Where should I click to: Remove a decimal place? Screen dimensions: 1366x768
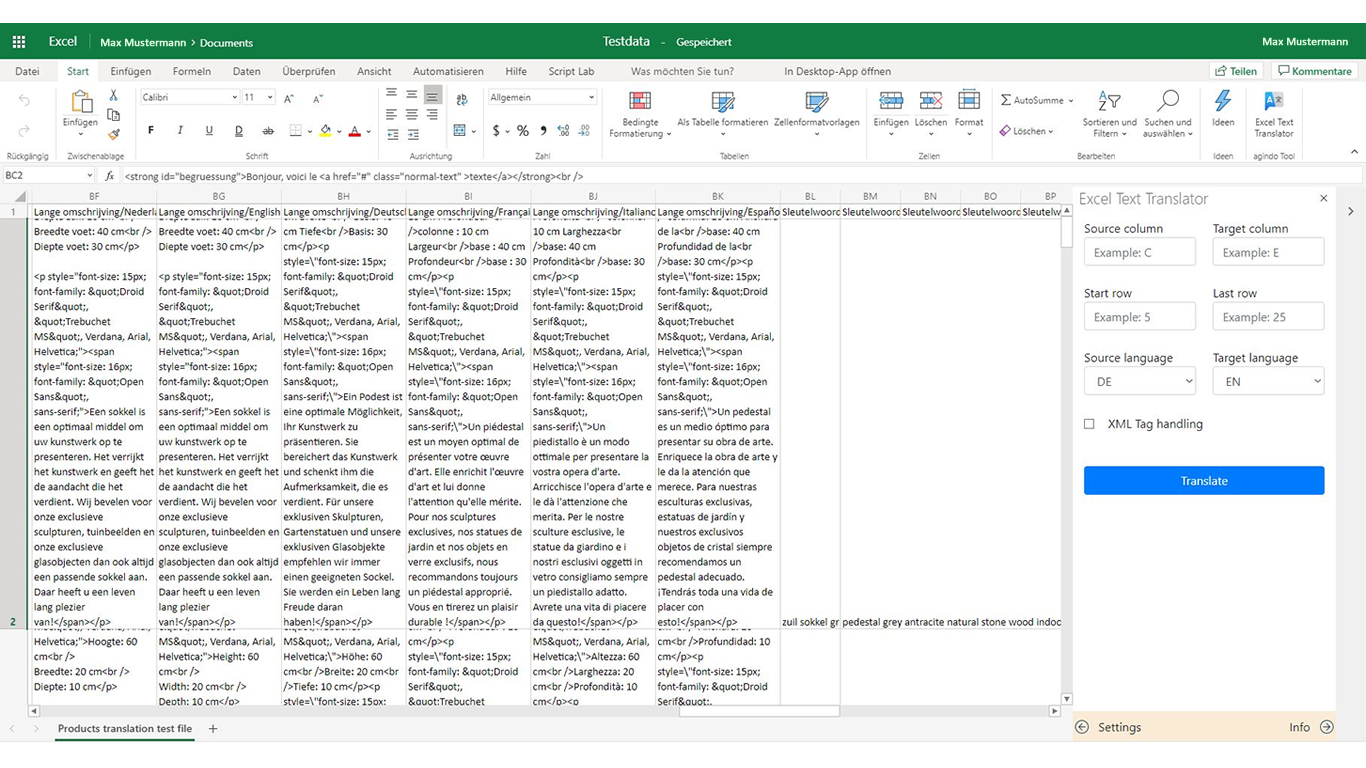[x=584, y=131]
